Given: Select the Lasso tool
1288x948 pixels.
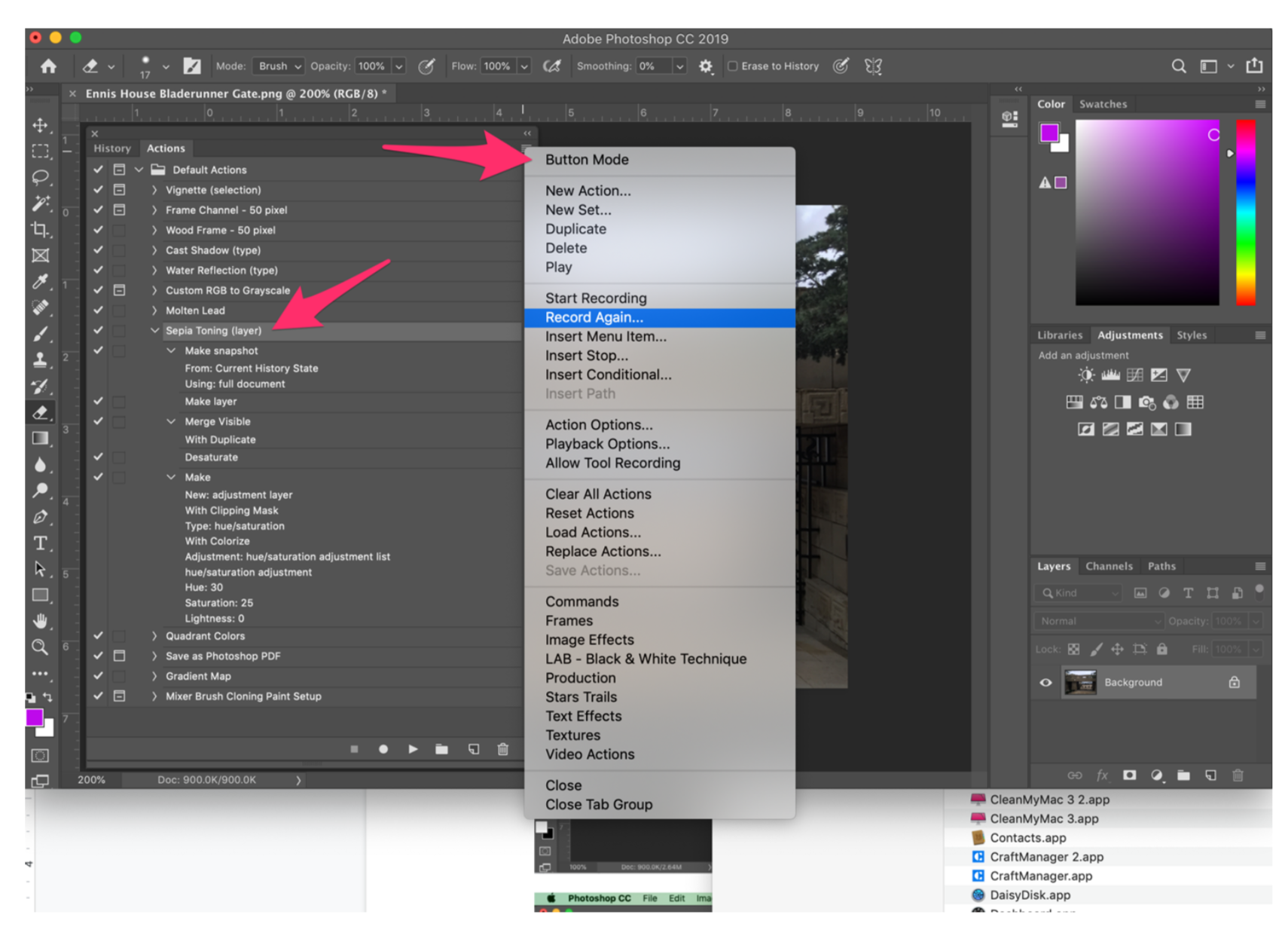Looking at the screenshot, I should [x=41, y=177].
